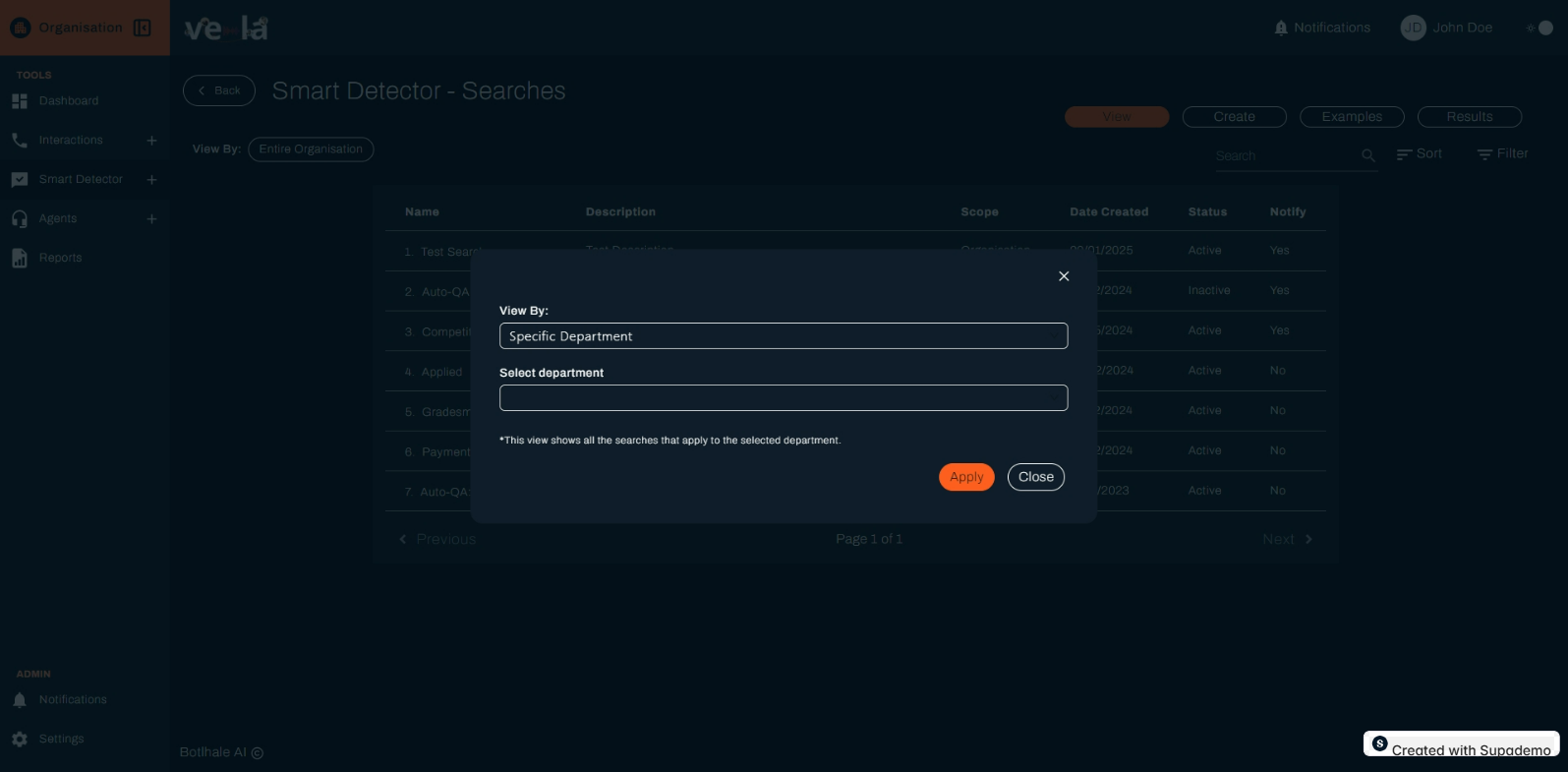Open the Select department dropdown
1568x772 pixels.
click(784, 398)
